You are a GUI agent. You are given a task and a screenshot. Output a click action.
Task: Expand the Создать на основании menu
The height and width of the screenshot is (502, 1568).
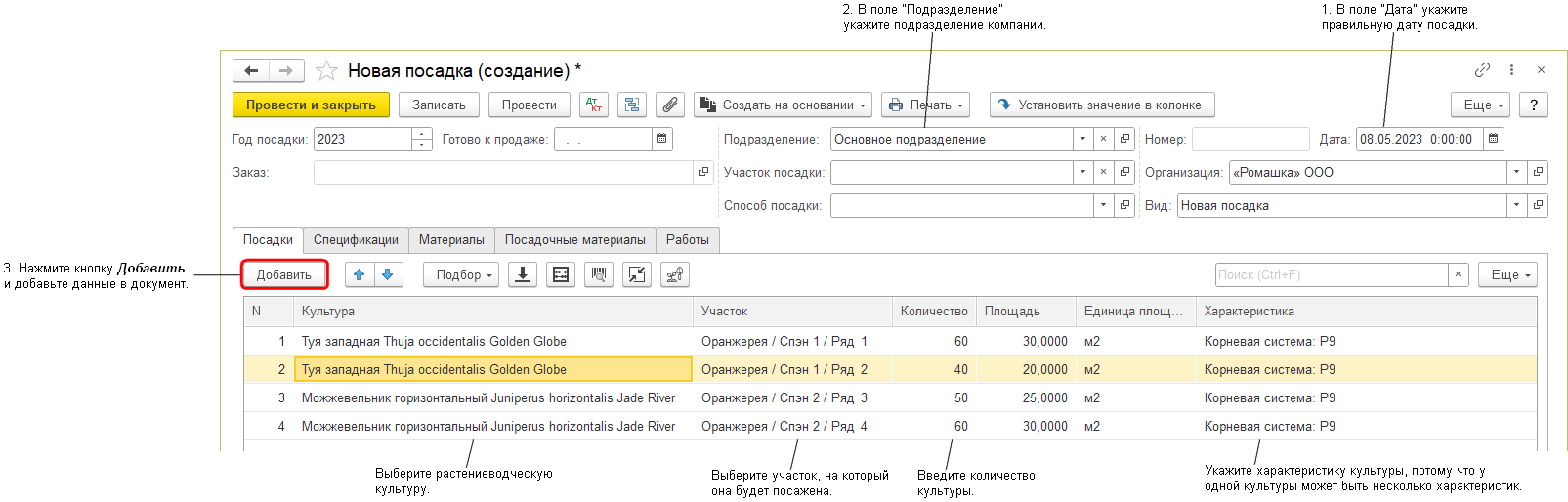coord(784,105)
